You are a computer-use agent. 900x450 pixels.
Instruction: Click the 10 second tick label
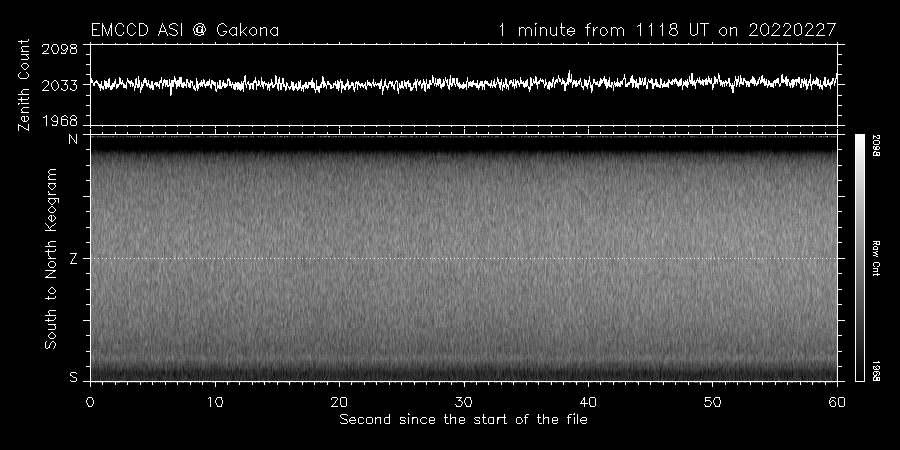215,402
